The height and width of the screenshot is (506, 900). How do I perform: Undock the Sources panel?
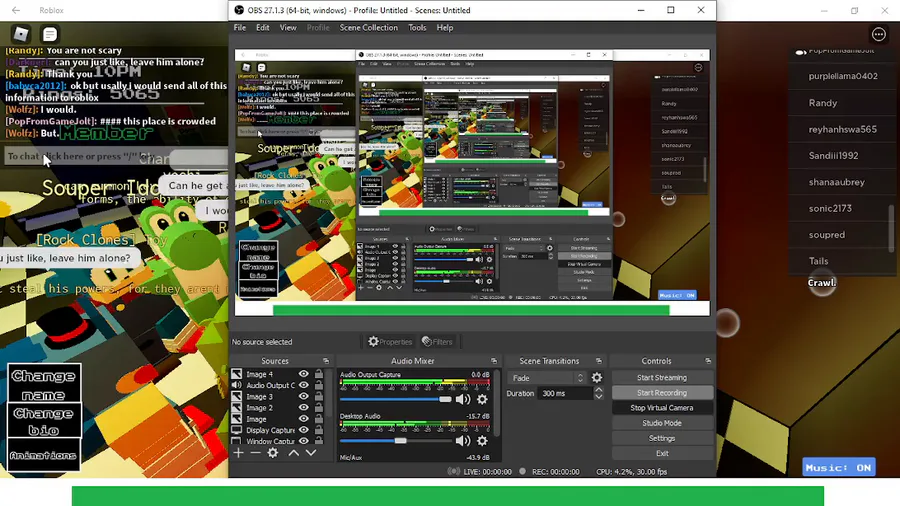[x=326, y=361]
